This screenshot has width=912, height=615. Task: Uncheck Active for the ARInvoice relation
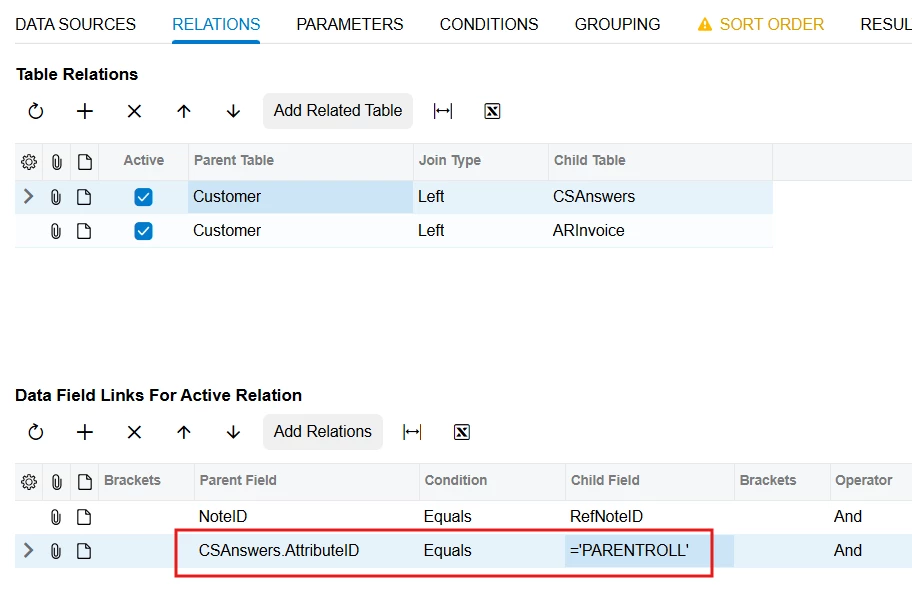pos(143,231)
